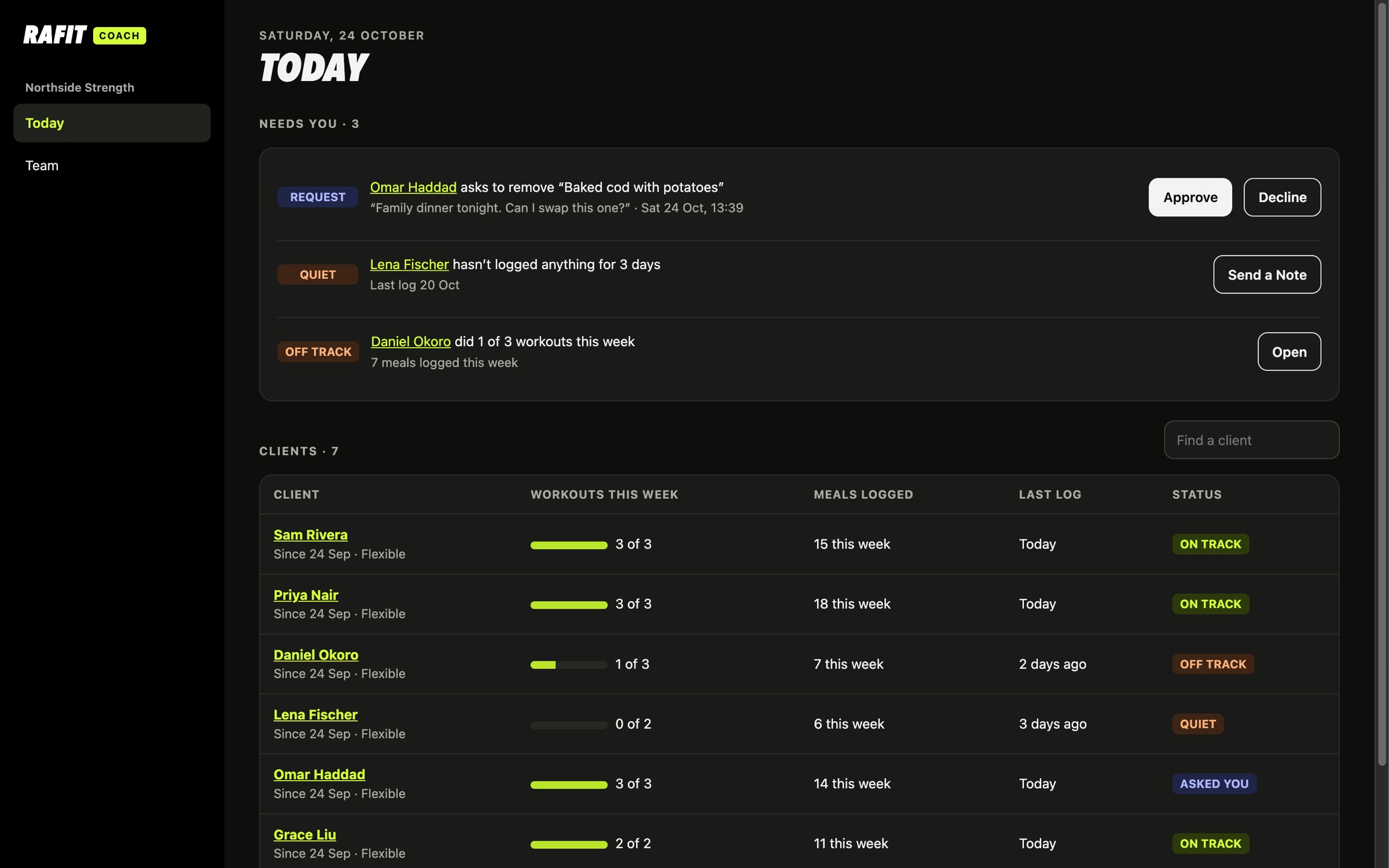Click the RAFIT logo

coord(55,35)
